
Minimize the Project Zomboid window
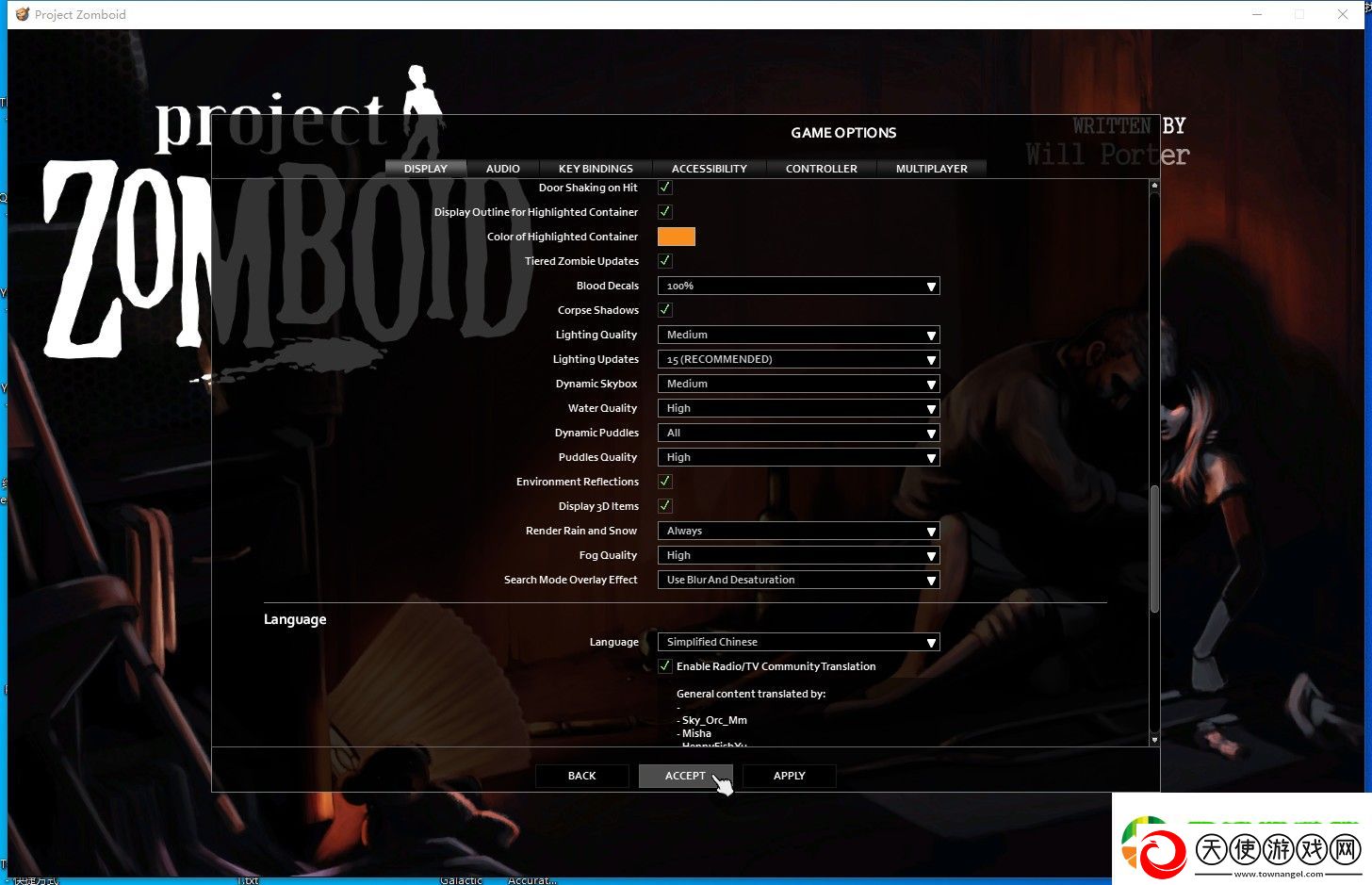(x=1257, y=14)
